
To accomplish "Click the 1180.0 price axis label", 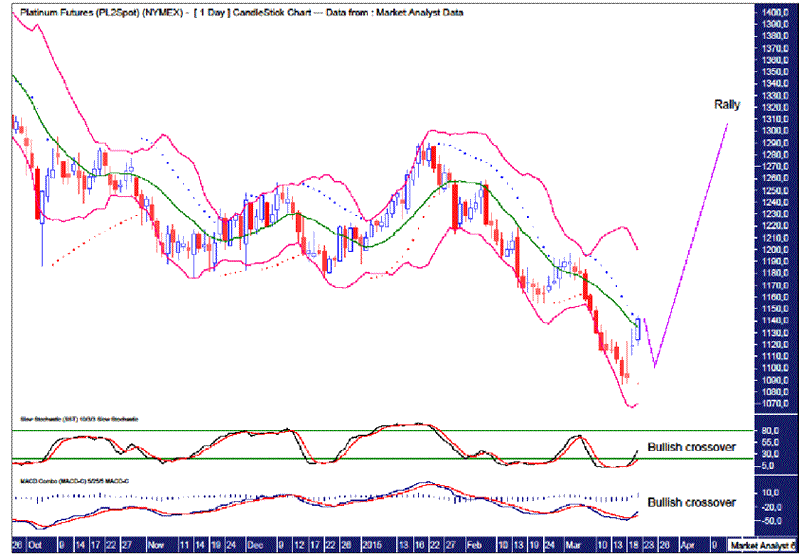I will (x=776, y=274).
